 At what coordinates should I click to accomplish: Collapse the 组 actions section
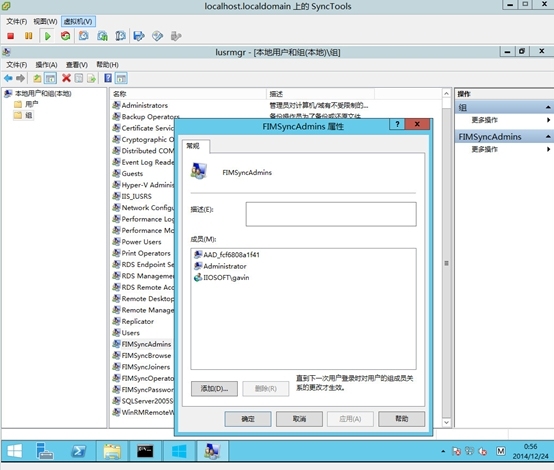pos(548,107)
